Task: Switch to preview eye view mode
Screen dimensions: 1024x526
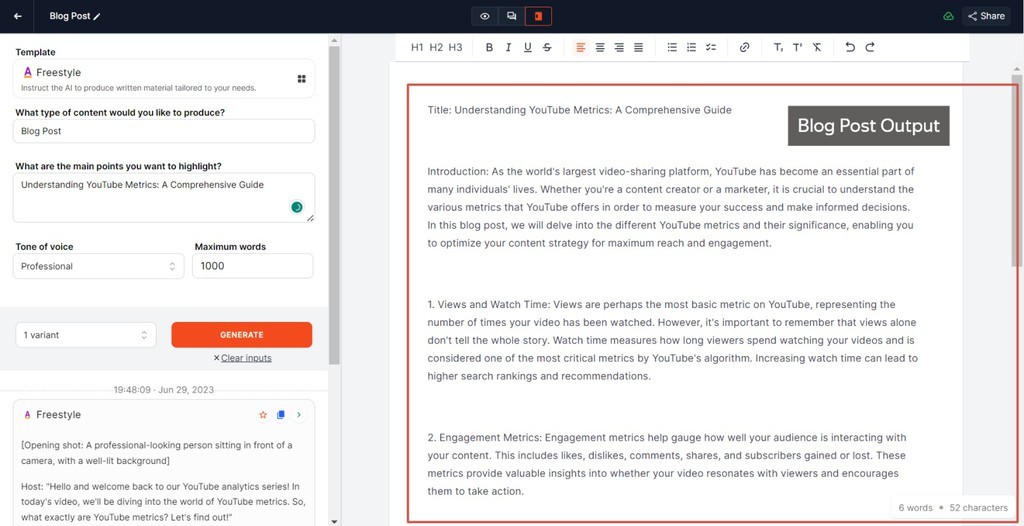Action: click(x=485, y=16)
